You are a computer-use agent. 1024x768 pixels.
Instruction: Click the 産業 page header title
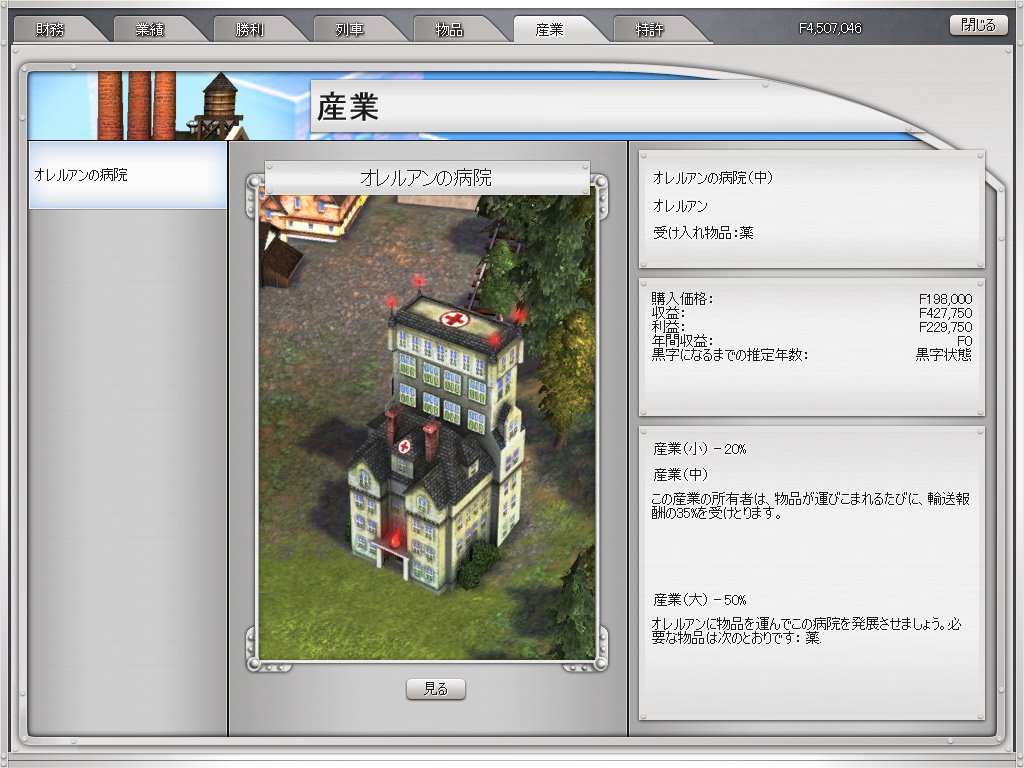pyautogui.click(x=348, y=107)
